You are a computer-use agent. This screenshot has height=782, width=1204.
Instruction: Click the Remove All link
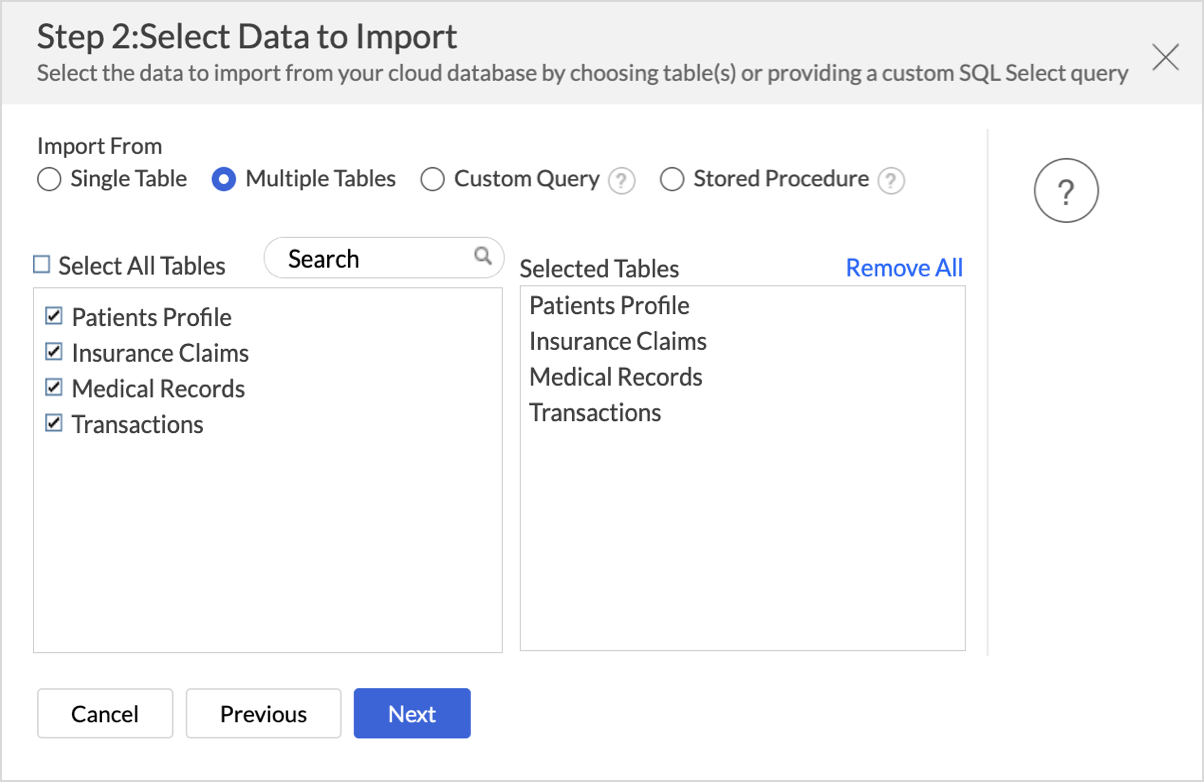904,268
